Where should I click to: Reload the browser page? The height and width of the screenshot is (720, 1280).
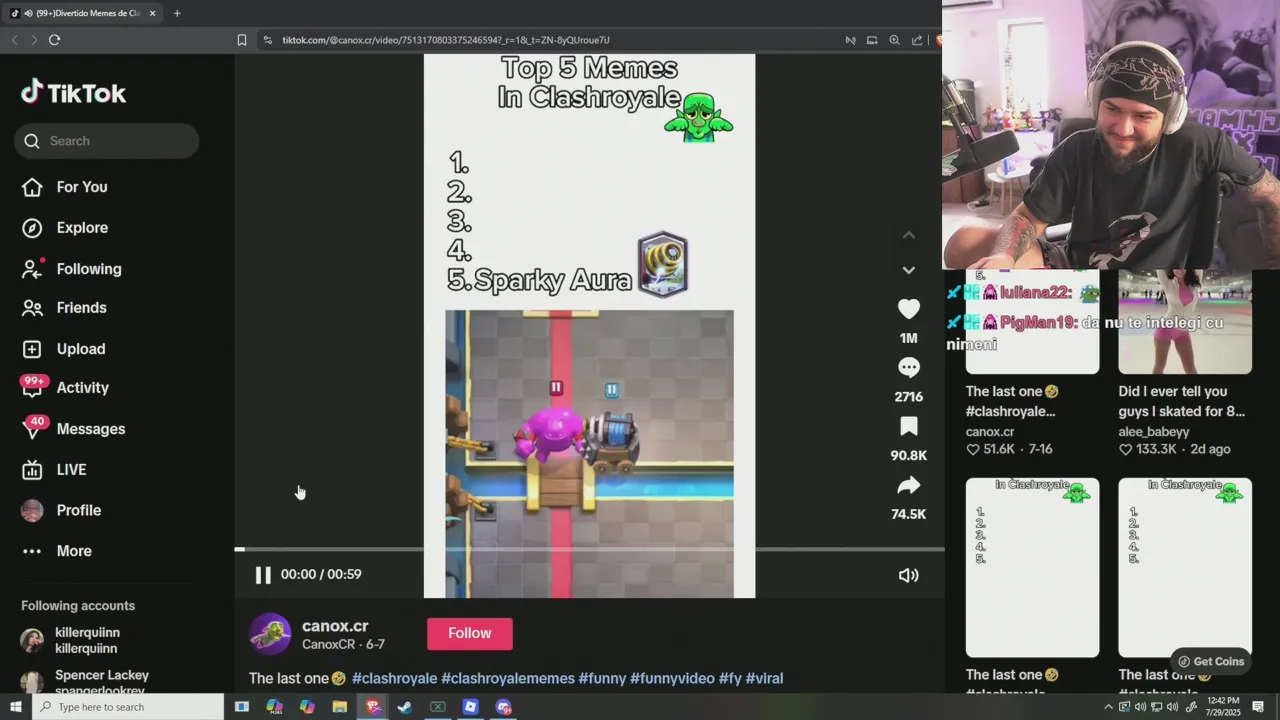click(54, 40)
